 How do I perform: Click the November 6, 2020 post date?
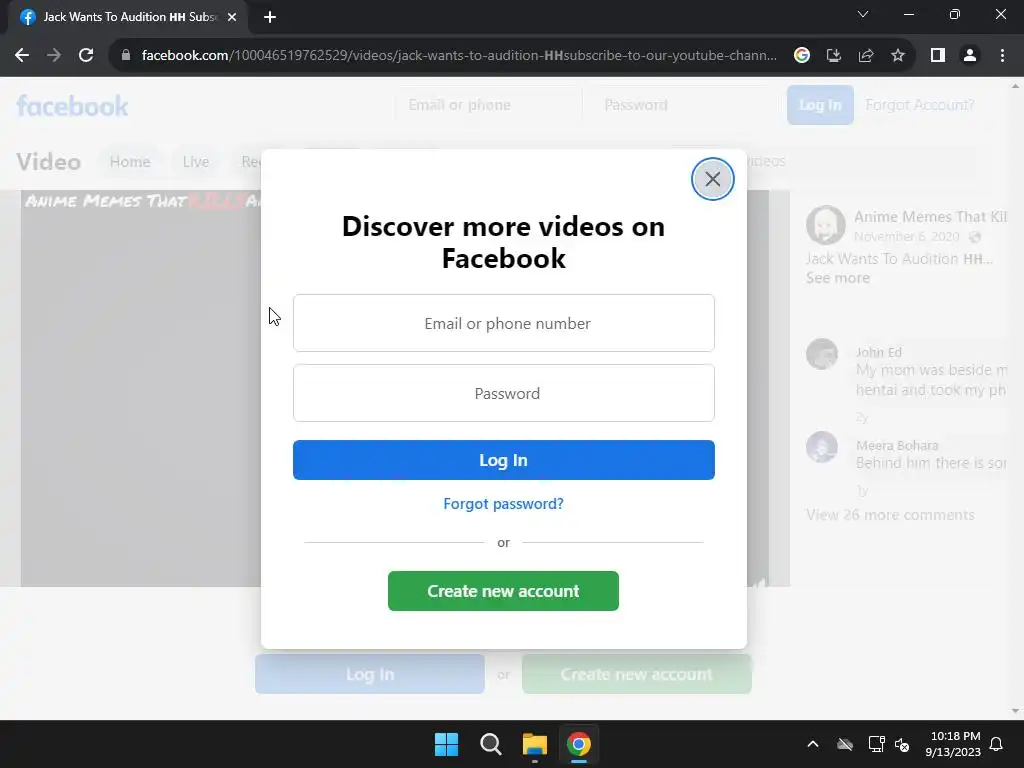point(906,236)
